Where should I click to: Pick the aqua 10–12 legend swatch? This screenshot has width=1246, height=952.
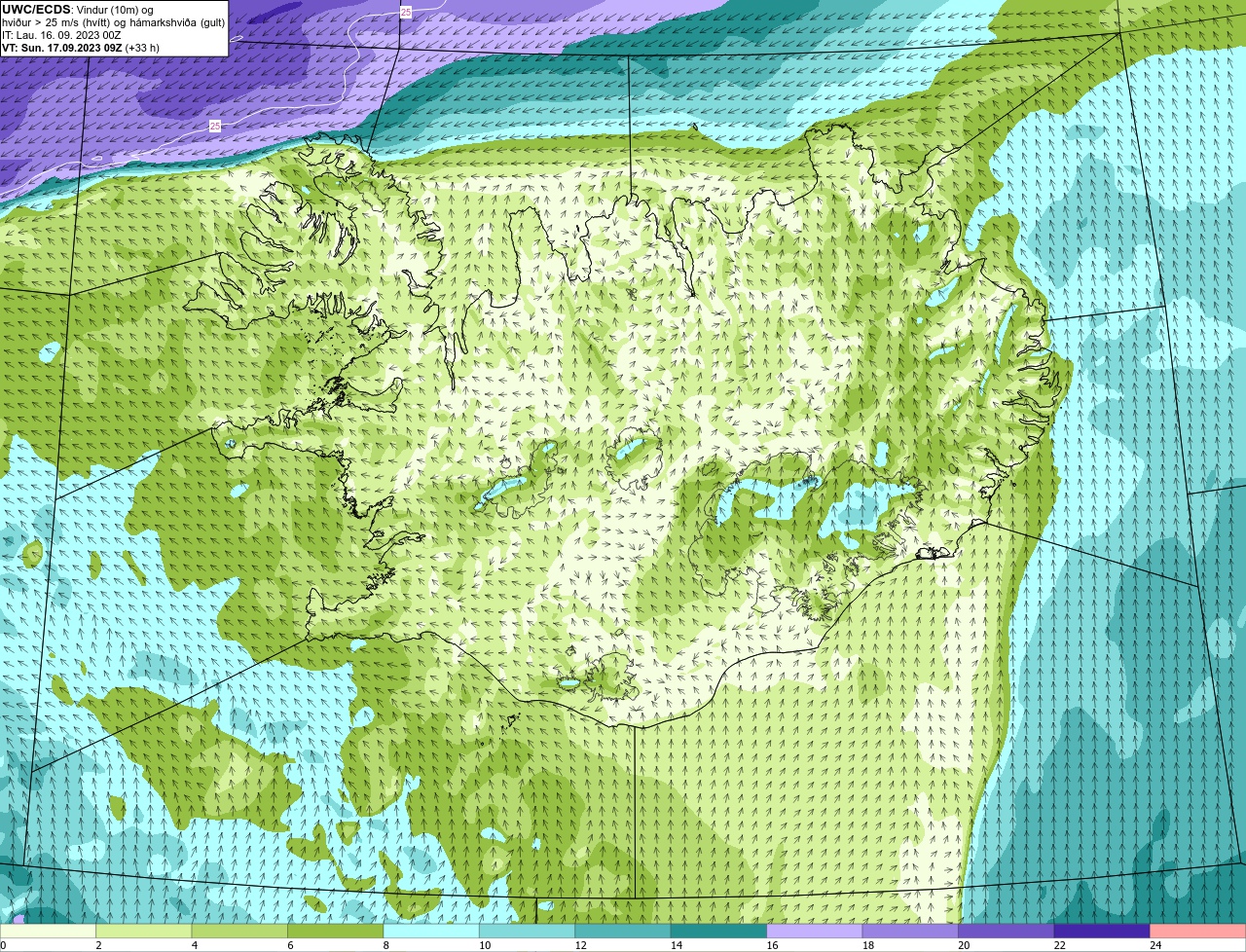(x=528, y=931)
